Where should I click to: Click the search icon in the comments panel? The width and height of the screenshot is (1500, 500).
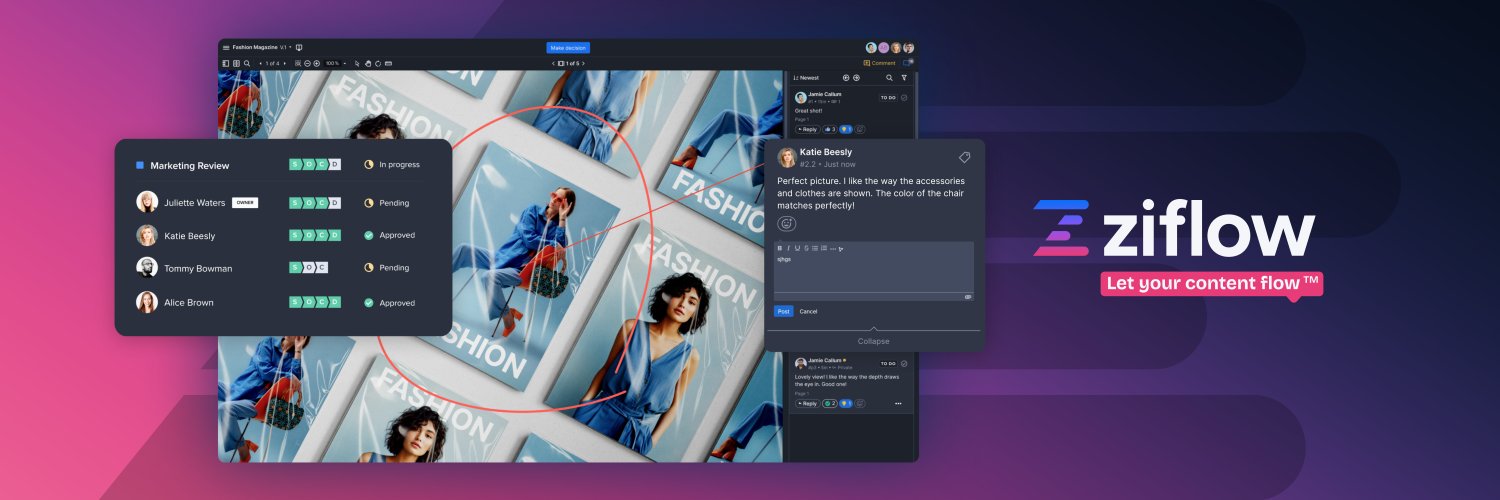tap(889, 78)
